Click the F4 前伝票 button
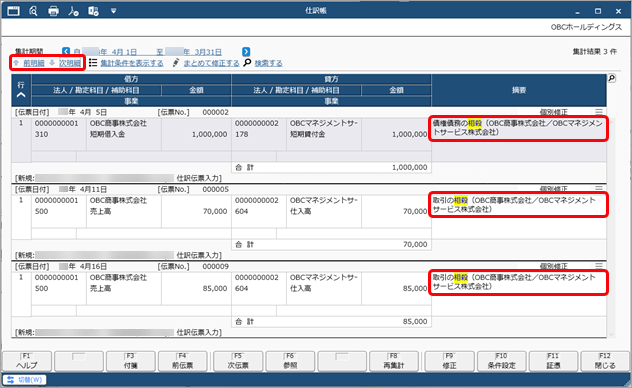Screen dimensions: 632x388 [183, 361]
